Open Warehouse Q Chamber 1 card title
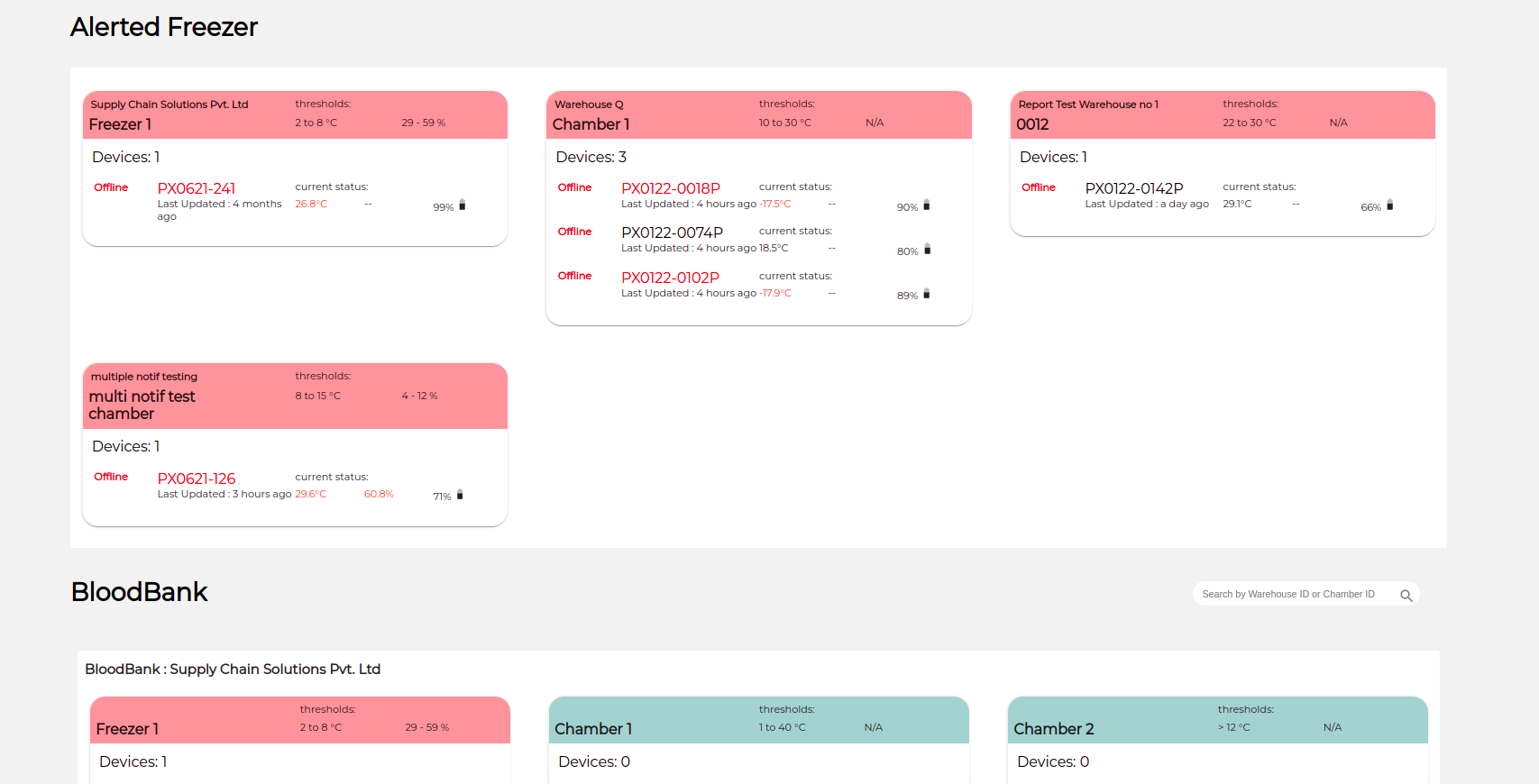Screen dimensions: 1539x784 [591, 124]
